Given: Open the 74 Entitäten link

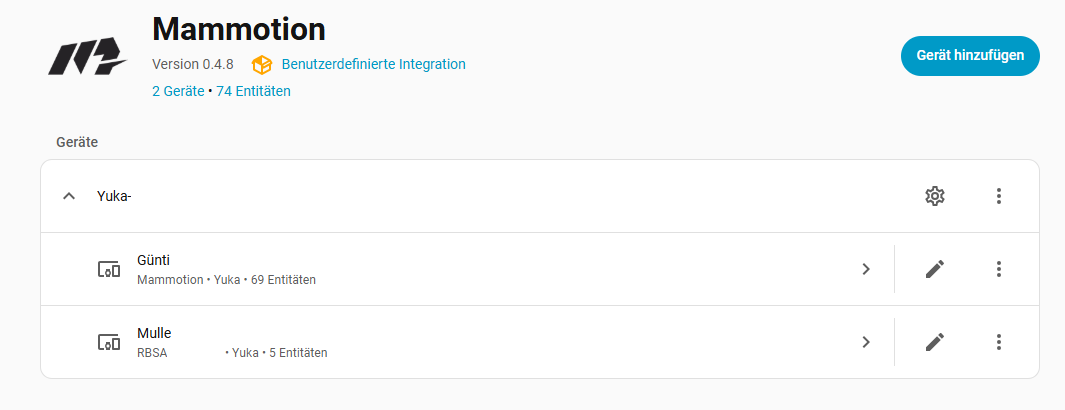Looking at the screenshot, I should coord(253,91).
